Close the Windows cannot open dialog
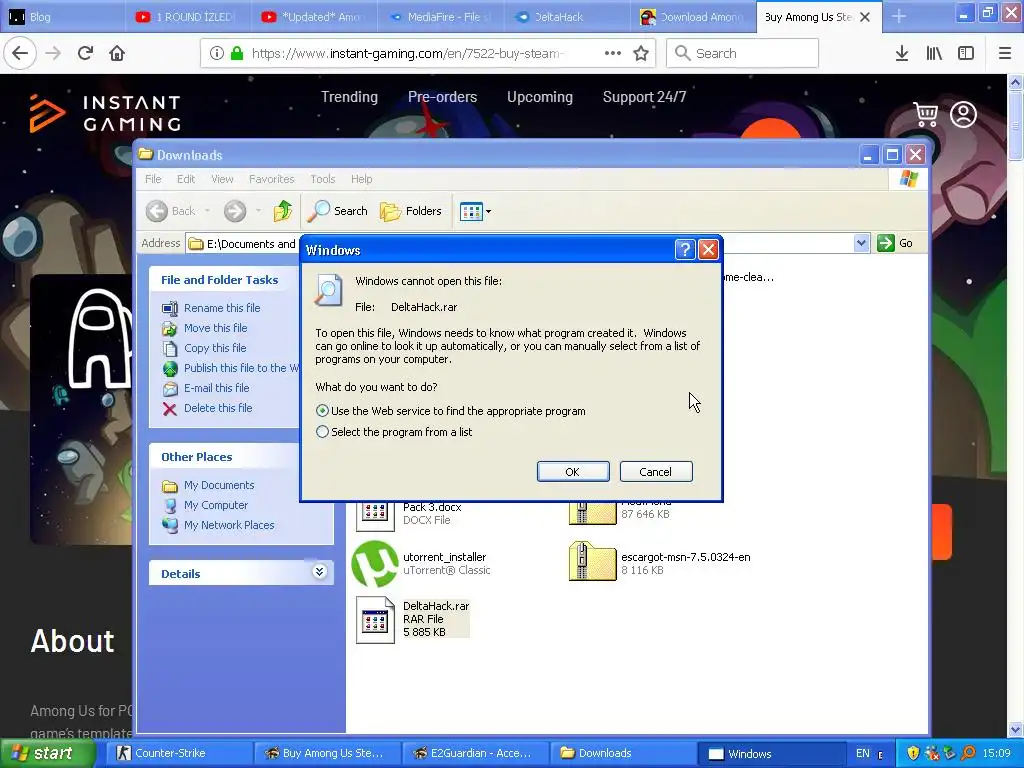 (x=708, y=249)
